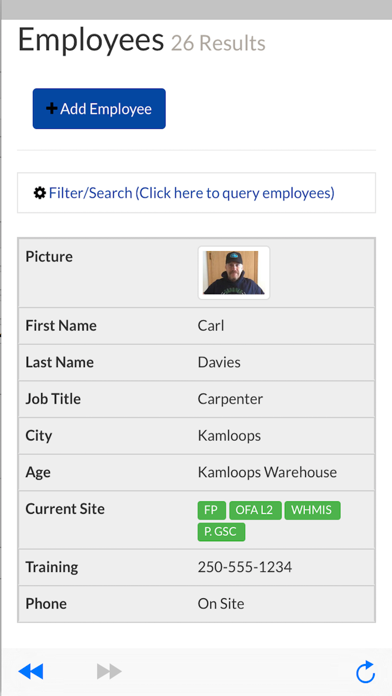Click the Kamloops Warehouse site value

267,472
